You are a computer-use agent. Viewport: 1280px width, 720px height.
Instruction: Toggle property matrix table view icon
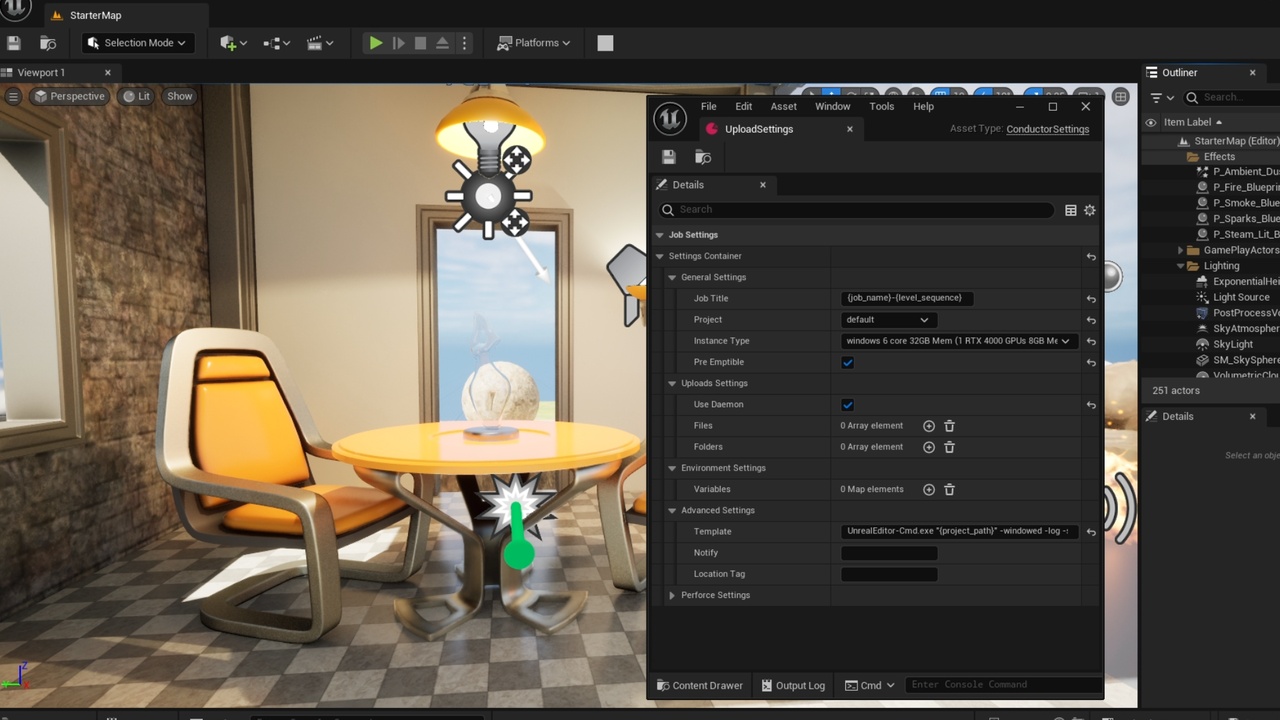coord(1071,210)
